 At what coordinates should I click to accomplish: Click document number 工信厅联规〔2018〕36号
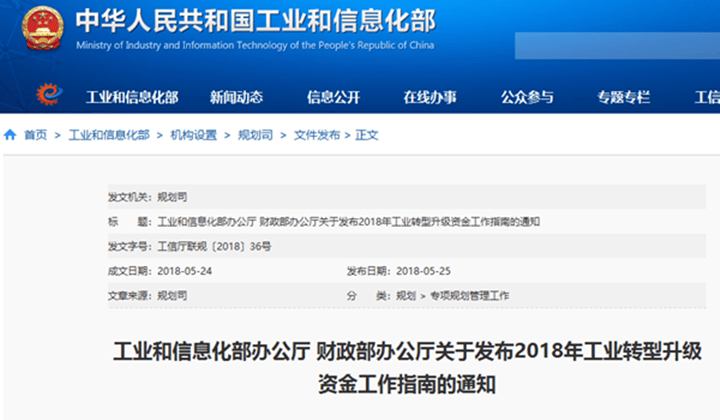[x=214, y=246]
